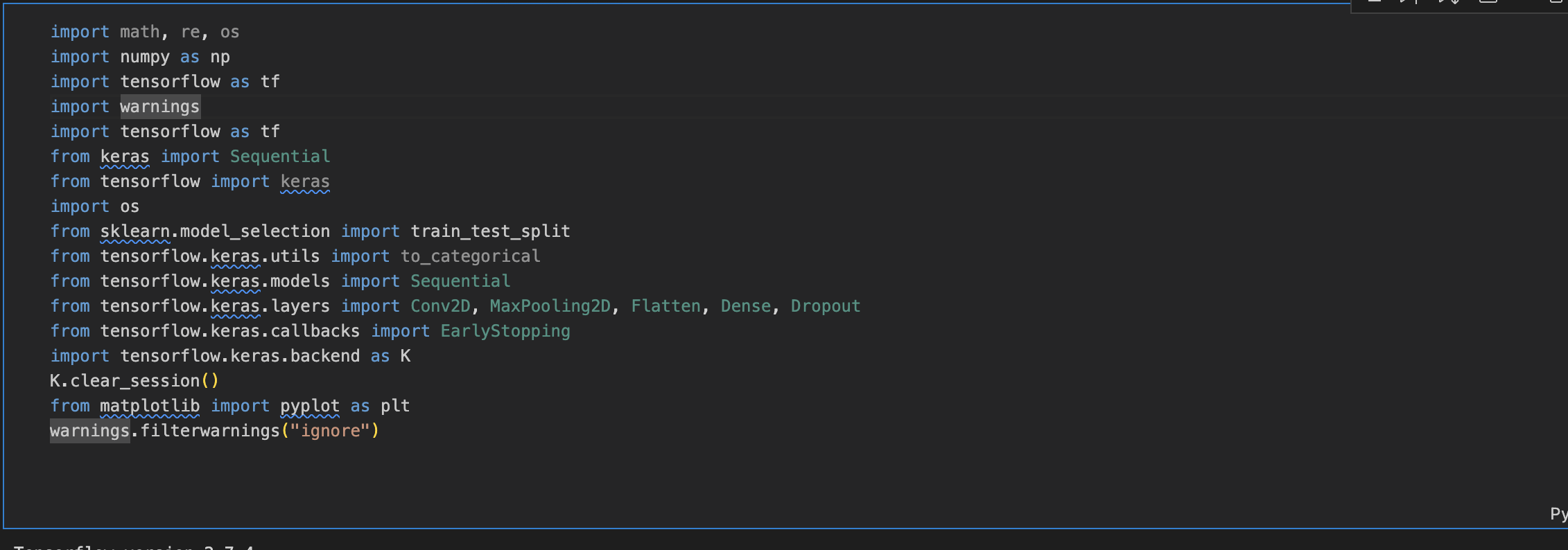Click 'EarlyStopping' in the callbacks import

(x=505, y=331)
